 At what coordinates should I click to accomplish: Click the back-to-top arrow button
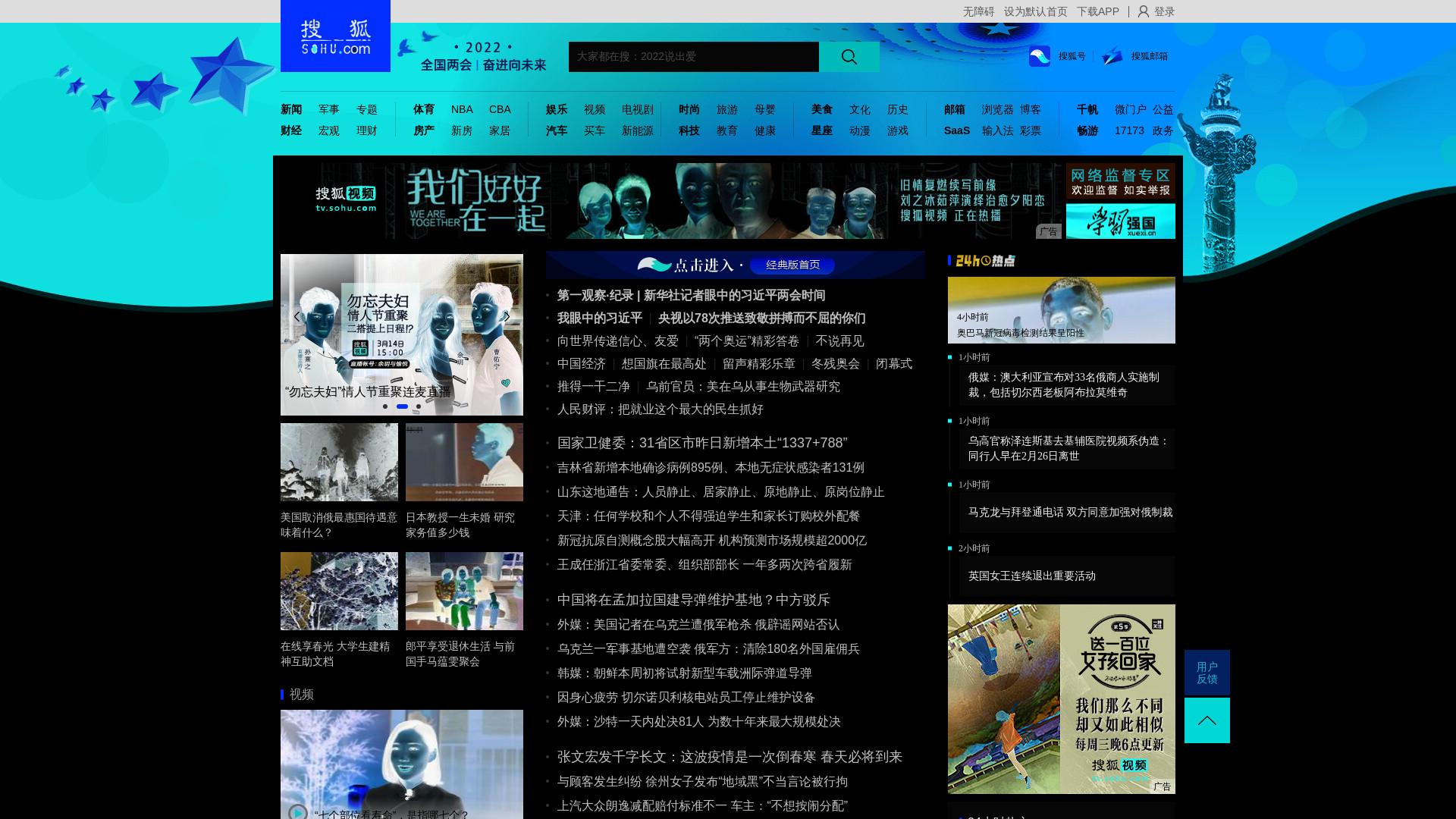pos(1207,720)
